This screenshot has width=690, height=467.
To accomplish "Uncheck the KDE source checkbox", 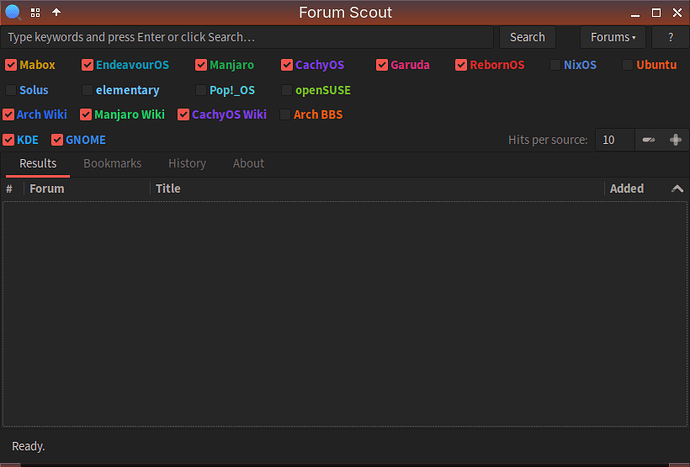I will (x=8, y=140).
